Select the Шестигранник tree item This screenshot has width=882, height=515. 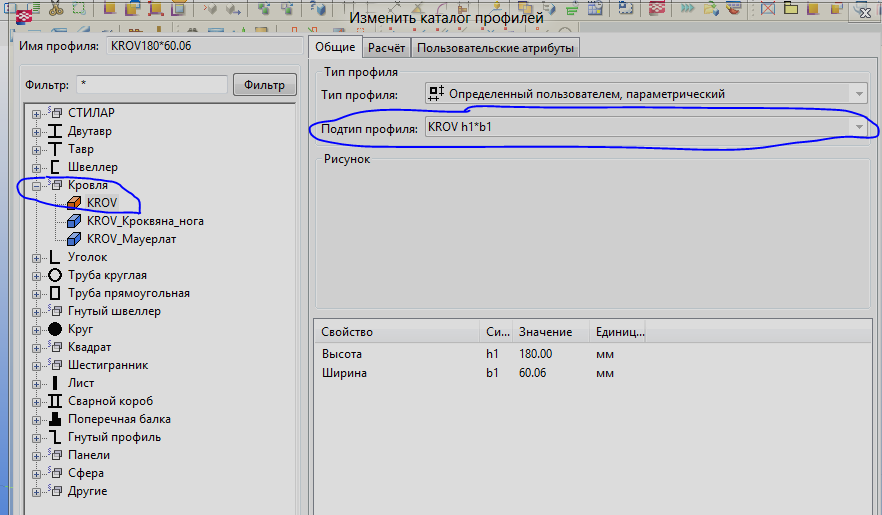point(108,365)
